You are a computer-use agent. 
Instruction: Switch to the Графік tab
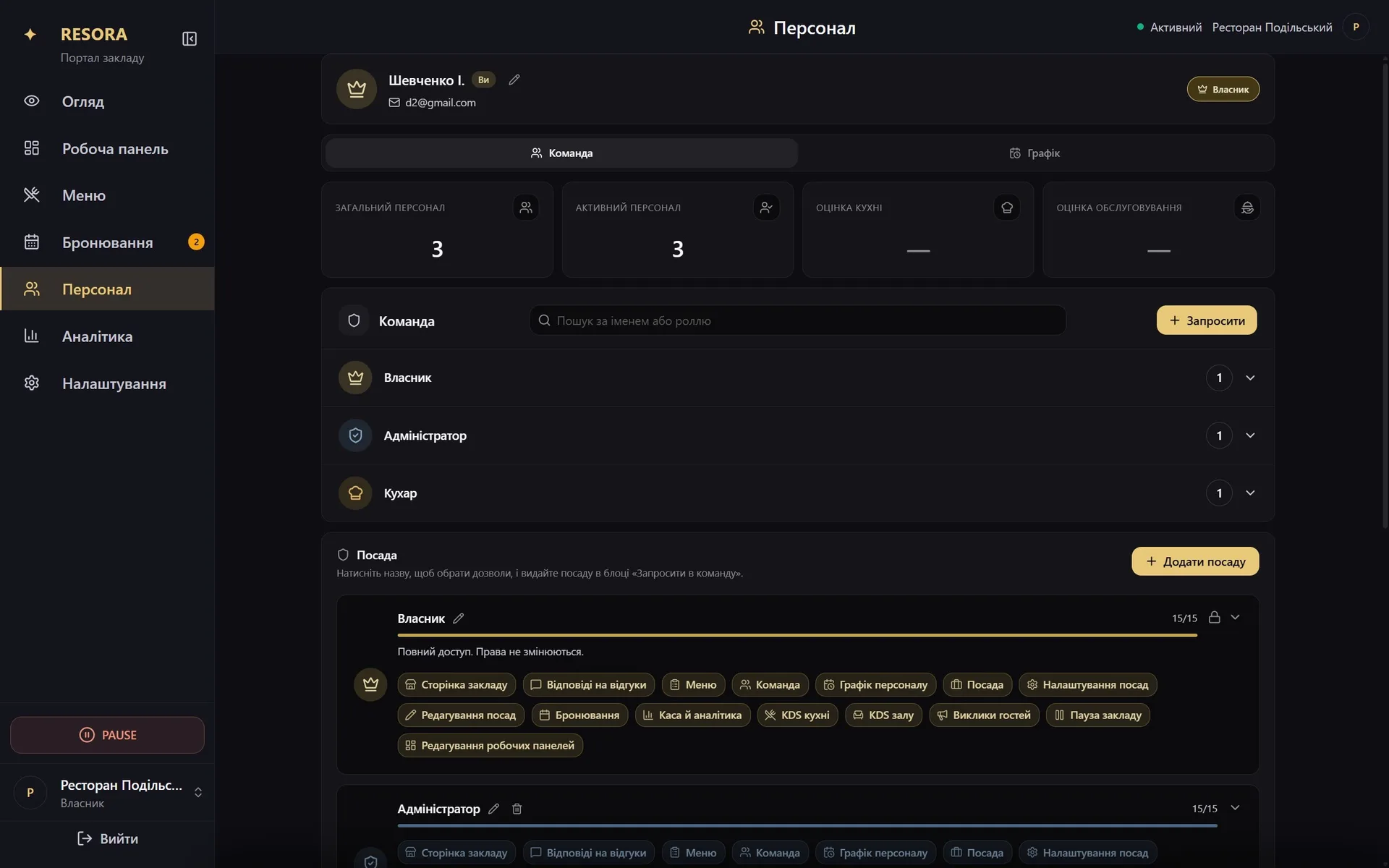pyautogui.click(x=1035, y=153)
